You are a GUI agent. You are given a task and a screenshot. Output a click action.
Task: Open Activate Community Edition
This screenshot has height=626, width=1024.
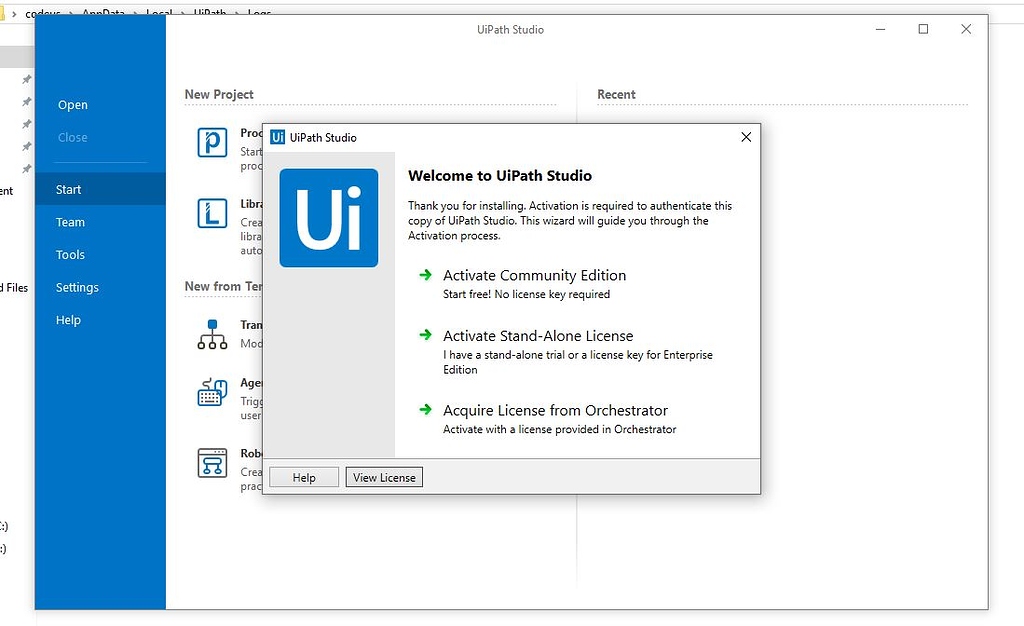click(534, 274)
